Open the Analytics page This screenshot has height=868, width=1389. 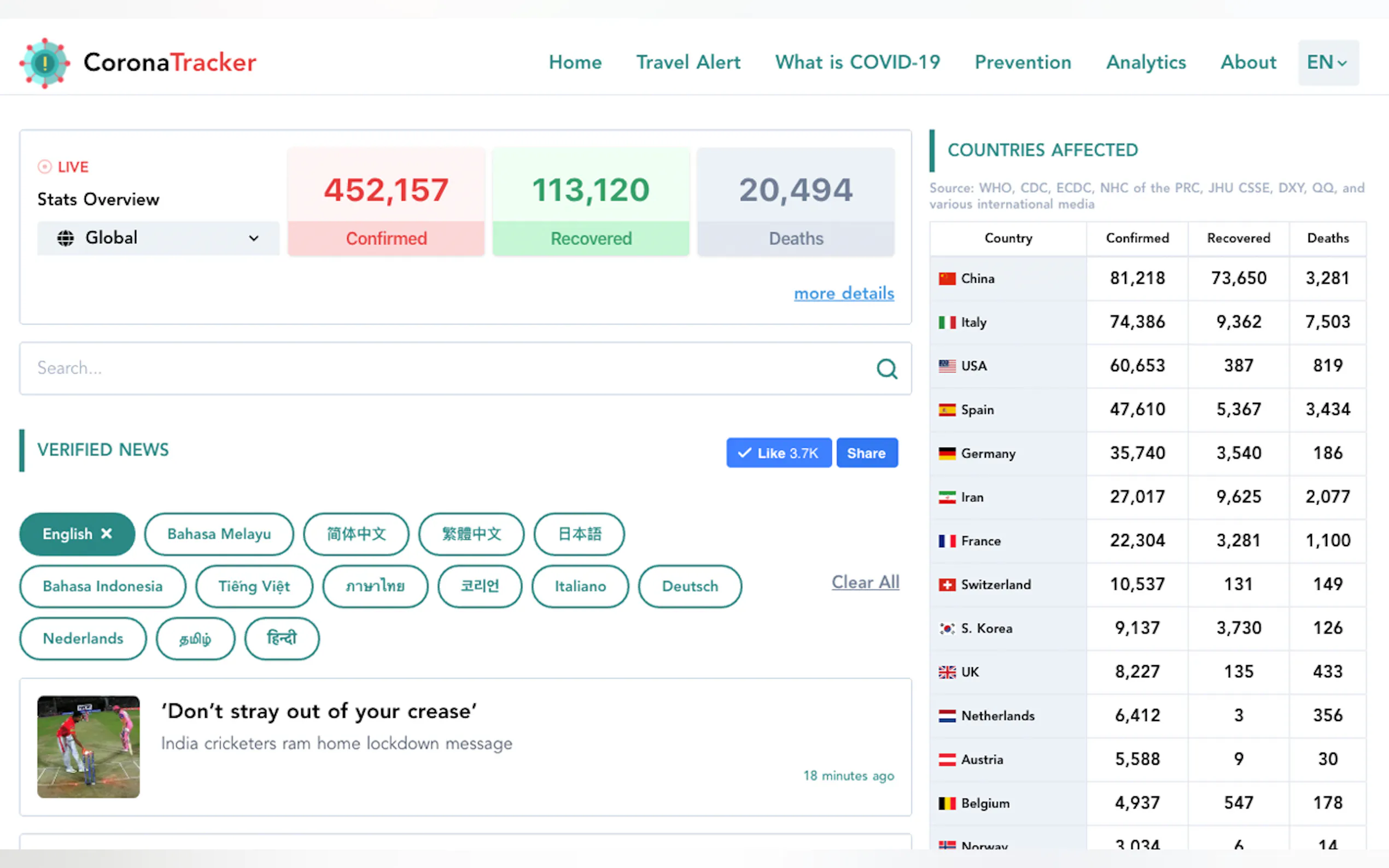[x=1146, y=62]
